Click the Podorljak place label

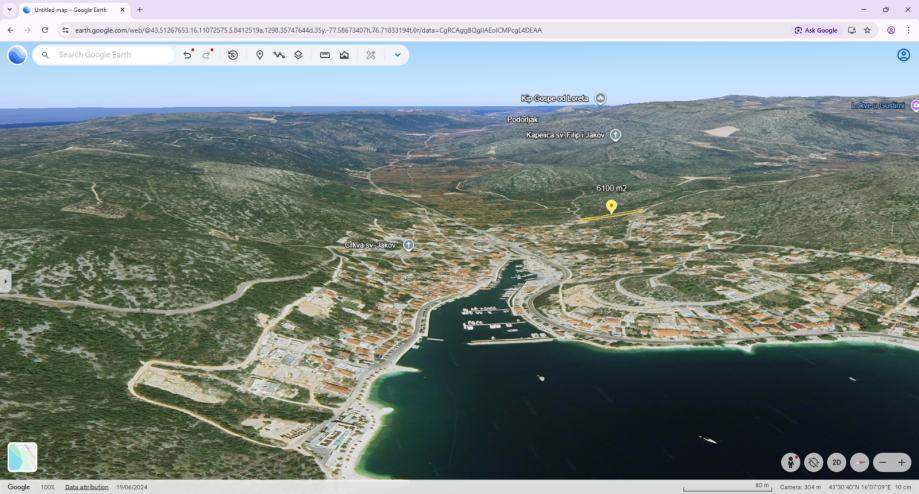coord(522,119)
